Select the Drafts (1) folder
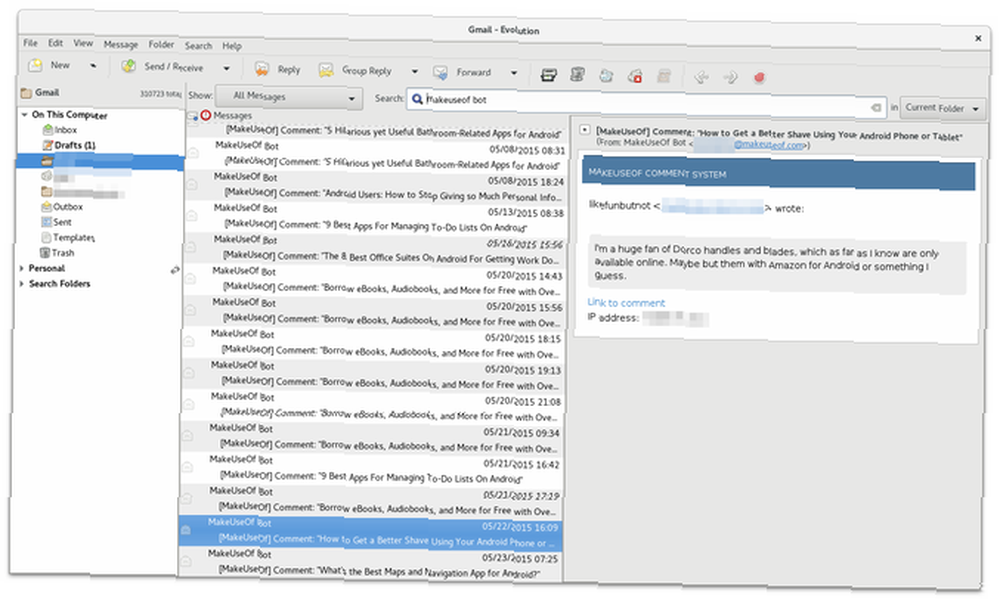The width and height of the screenshot is (1000, 602). (69, 145)
